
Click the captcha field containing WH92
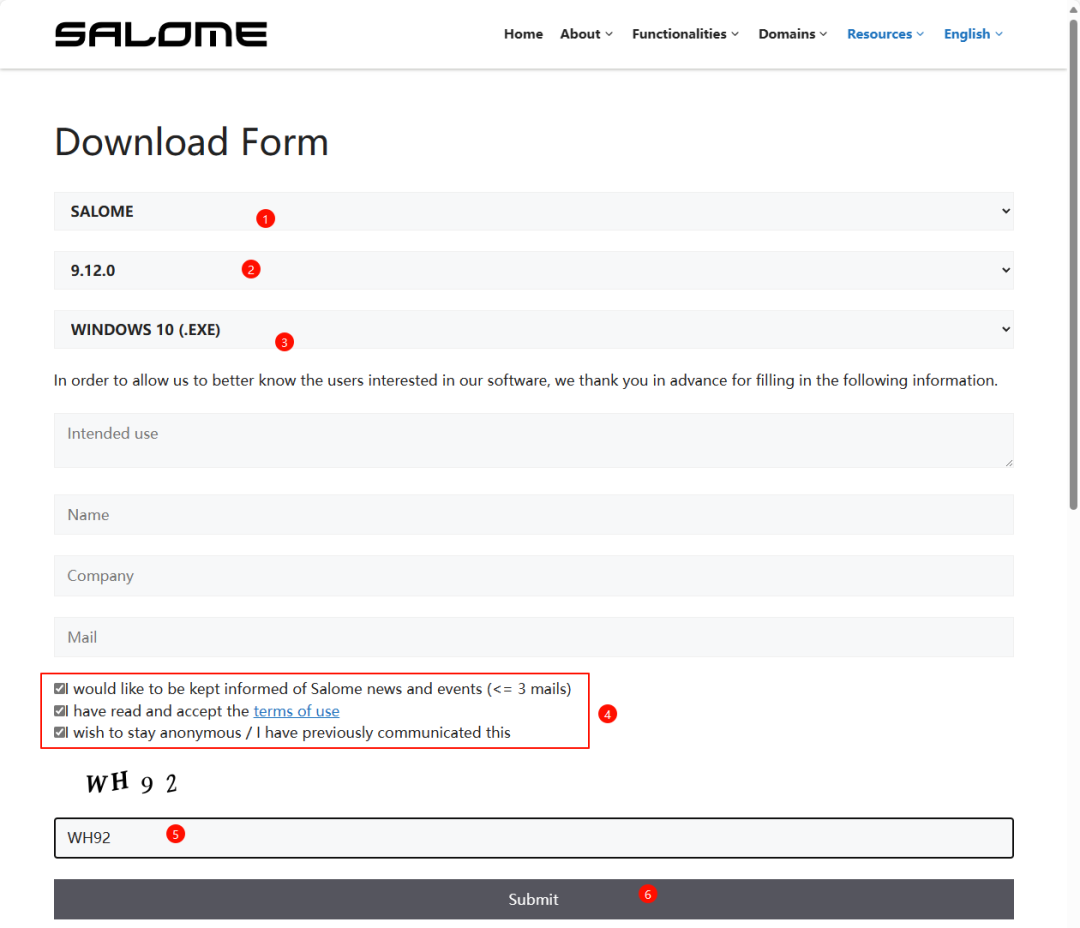(534, 838)
